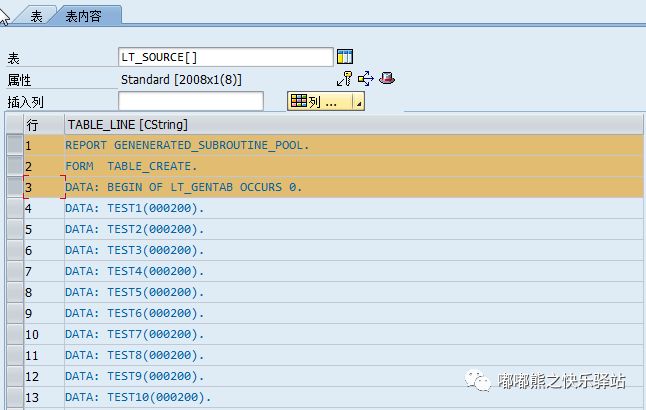
Task: Select row 6 using its row selector
Action: 15,250
